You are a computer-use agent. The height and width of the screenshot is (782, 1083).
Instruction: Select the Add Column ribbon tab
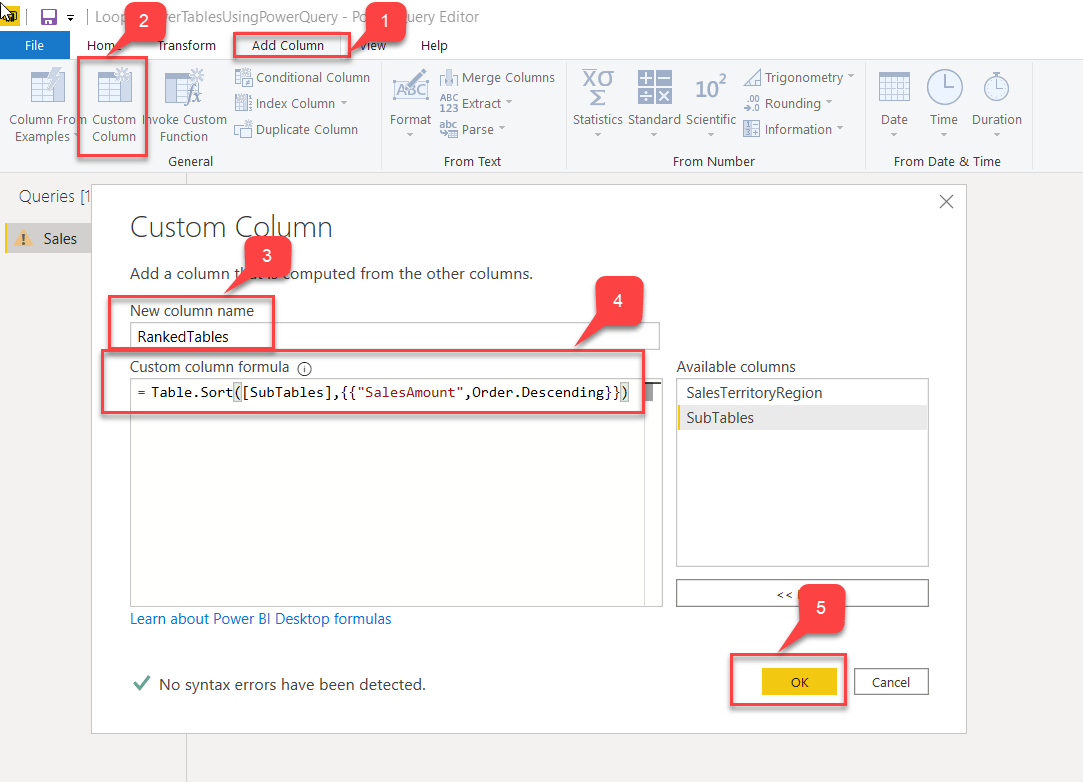click(288, 46)
